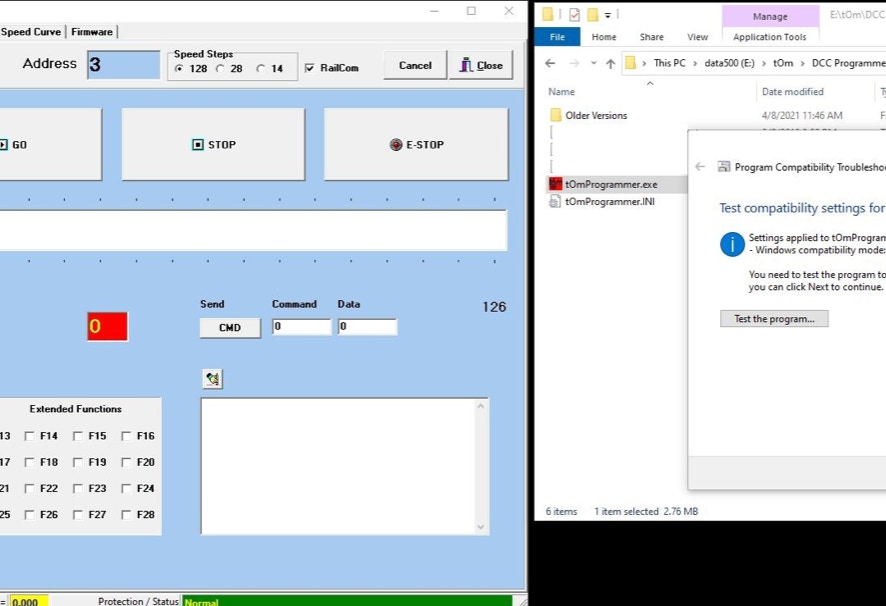Open the View ribbon tab

pyautogui.click(x=697, y=37)
